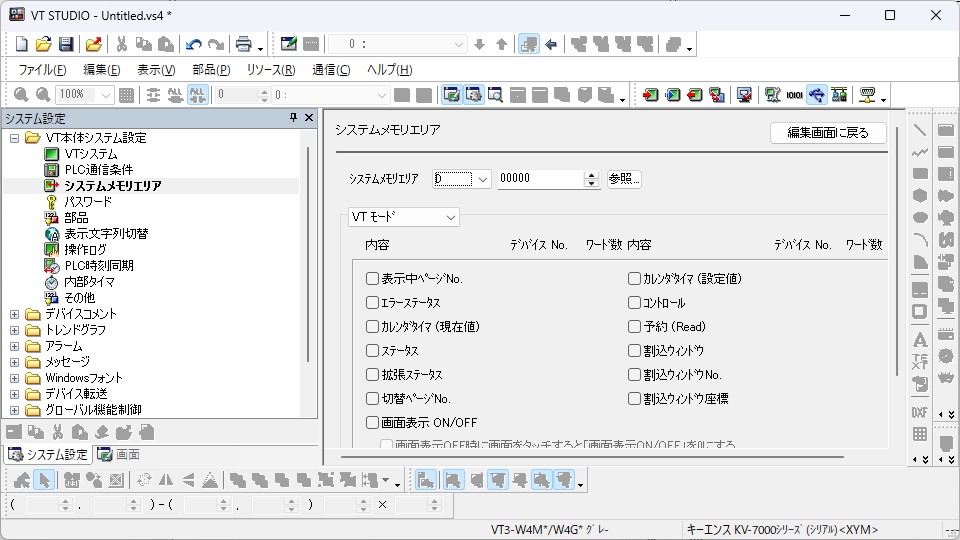Click the Open file folder icon
Viewport: 960px width, 540px height.
tap(44, 44)
